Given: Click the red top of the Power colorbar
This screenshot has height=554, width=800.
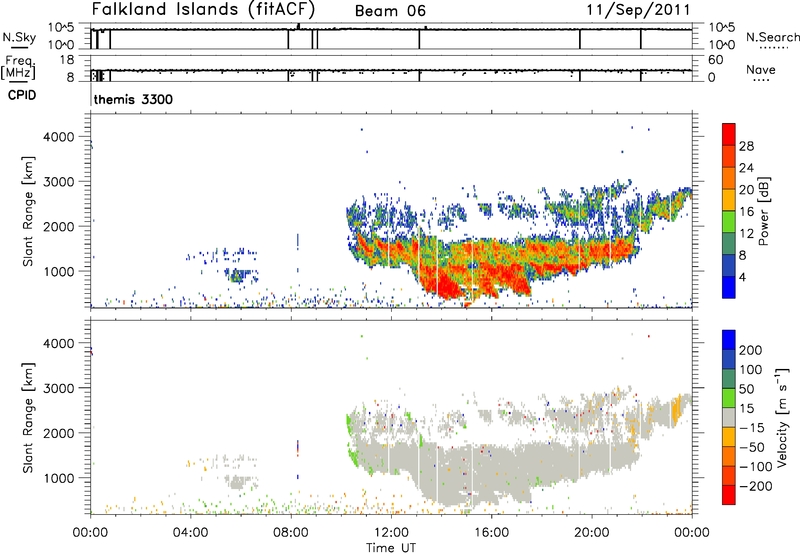Looking at the screenshot, I should tap(729, 134).
